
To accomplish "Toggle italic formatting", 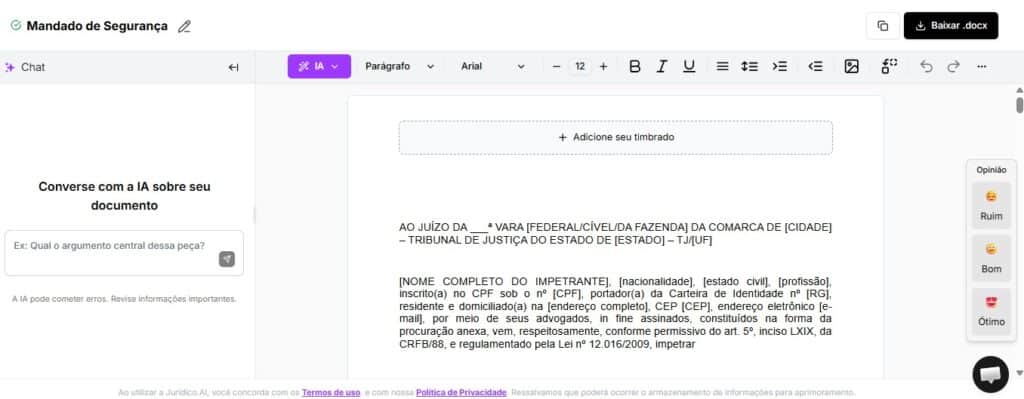I will (662, 67).
